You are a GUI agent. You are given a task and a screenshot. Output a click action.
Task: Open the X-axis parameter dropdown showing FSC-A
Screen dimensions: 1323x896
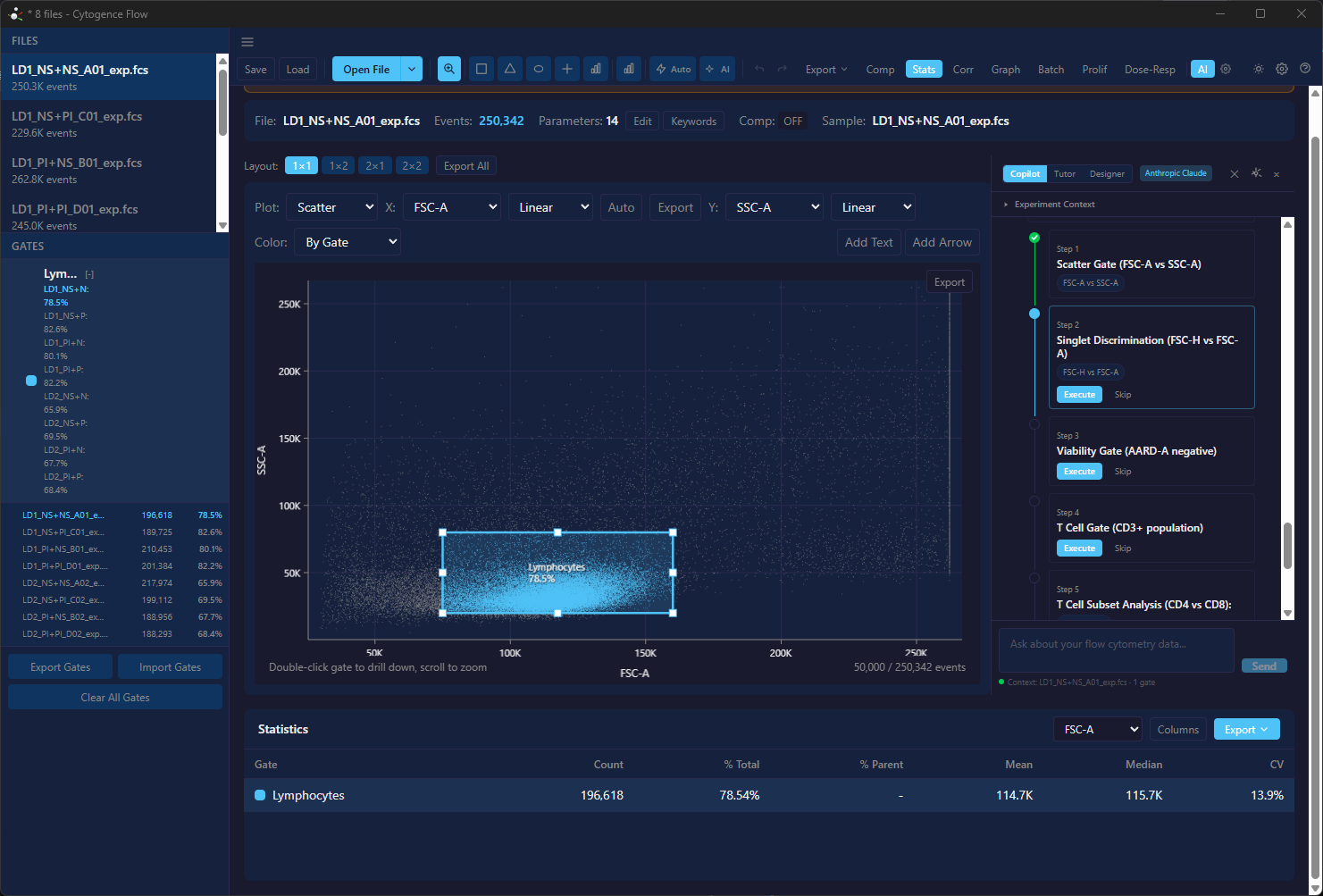pyautogui.click(x=452, y=206)
